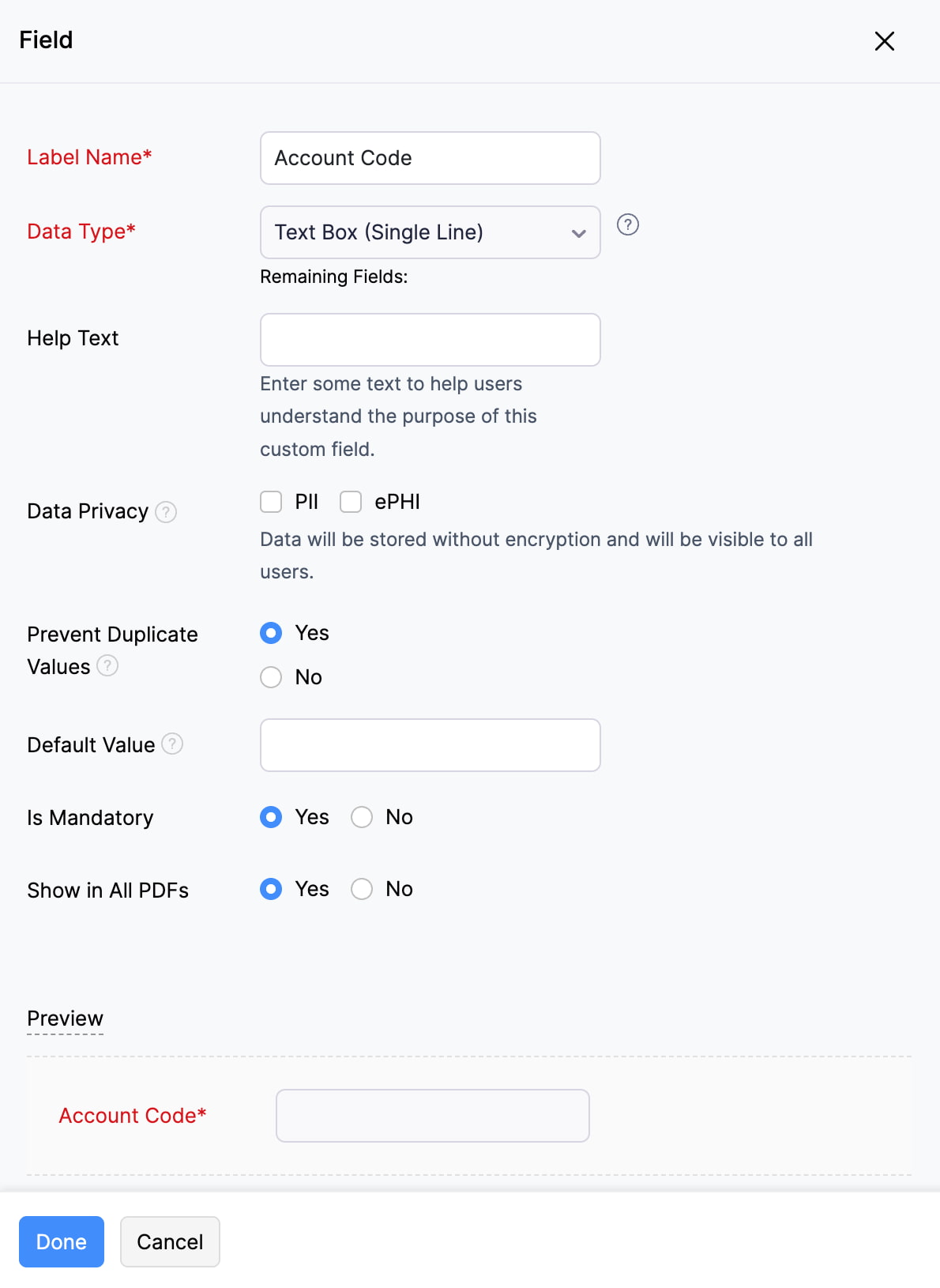Viewport: 940px width, 1288px height.
Task: Choose No for Is Mandatory
Action: tap(362, 817)
